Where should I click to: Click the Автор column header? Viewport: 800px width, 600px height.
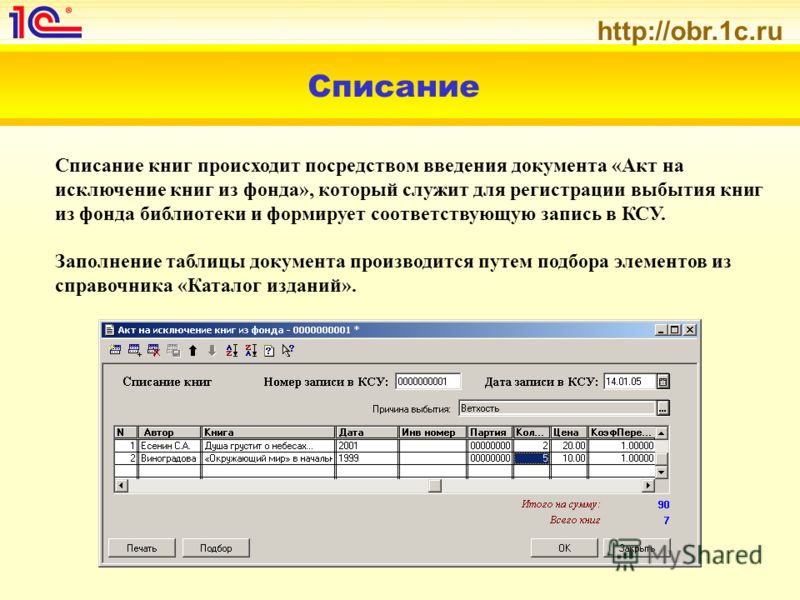(x=170, y=432)
